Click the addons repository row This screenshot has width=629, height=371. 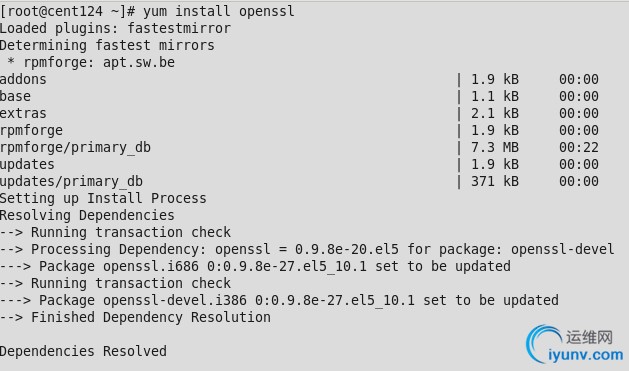coord(299,79)
